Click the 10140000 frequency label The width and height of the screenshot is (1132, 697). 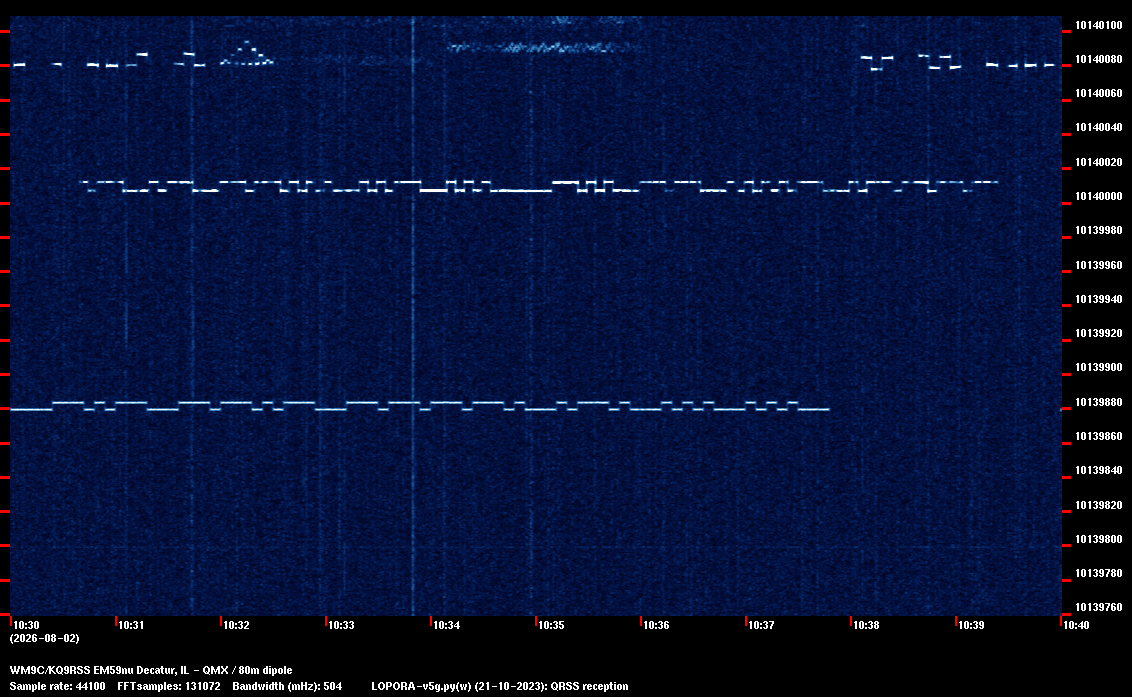(x=1099, y=196)
